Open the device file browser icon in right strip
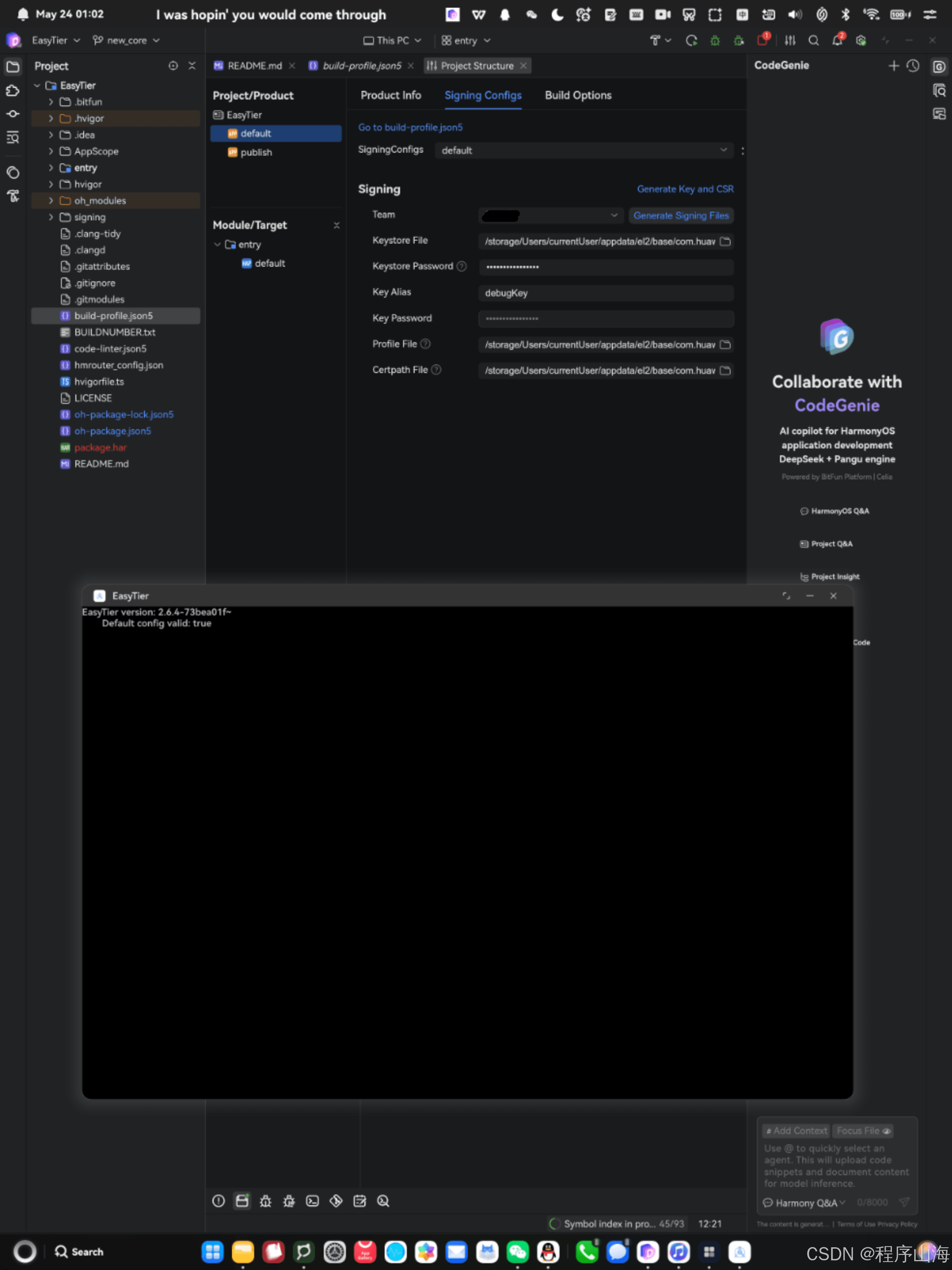Screen dimensions: 952x1270 point(939,114)
